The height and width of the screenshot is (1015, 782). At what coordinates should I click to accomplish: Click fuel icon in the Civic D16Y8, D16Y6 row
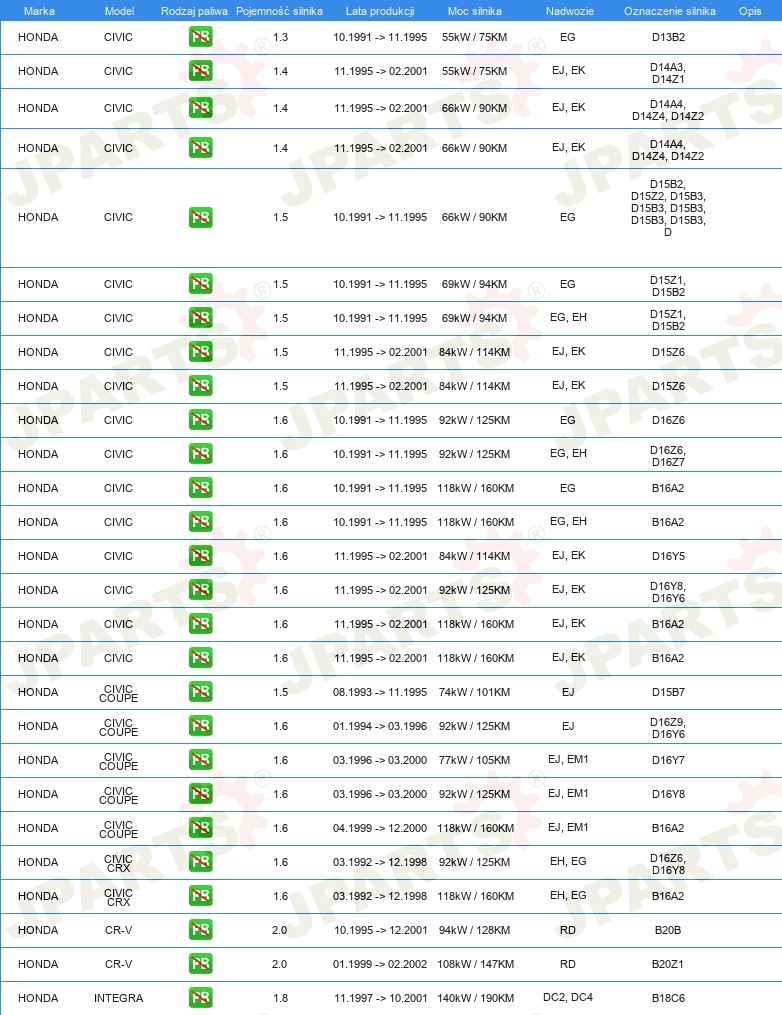click(x=201, y=590)
